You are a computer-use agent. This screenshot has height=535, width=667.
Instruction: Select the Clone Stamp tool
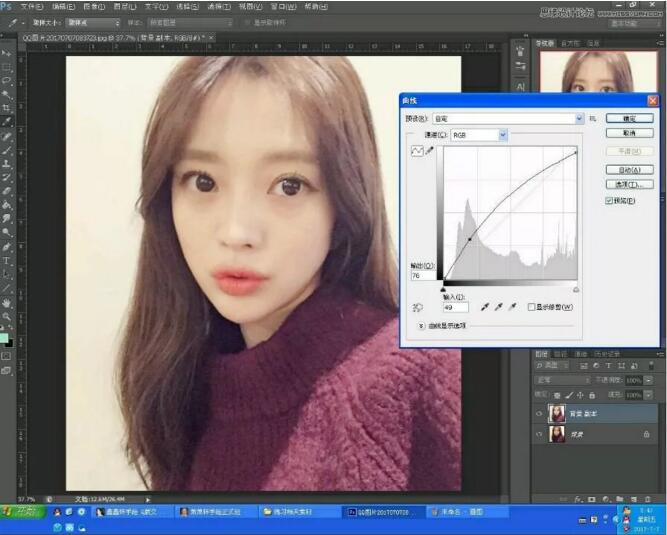tap(6, 163)
